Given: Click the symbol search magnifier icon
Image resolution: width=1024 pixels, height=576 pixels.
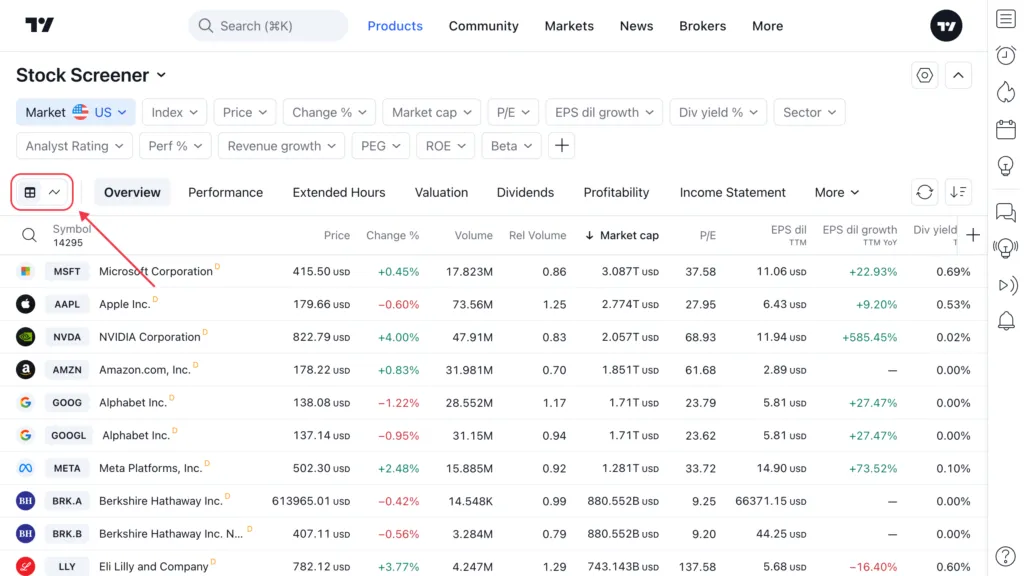Looking at the screenshot, I should [29, 235].
